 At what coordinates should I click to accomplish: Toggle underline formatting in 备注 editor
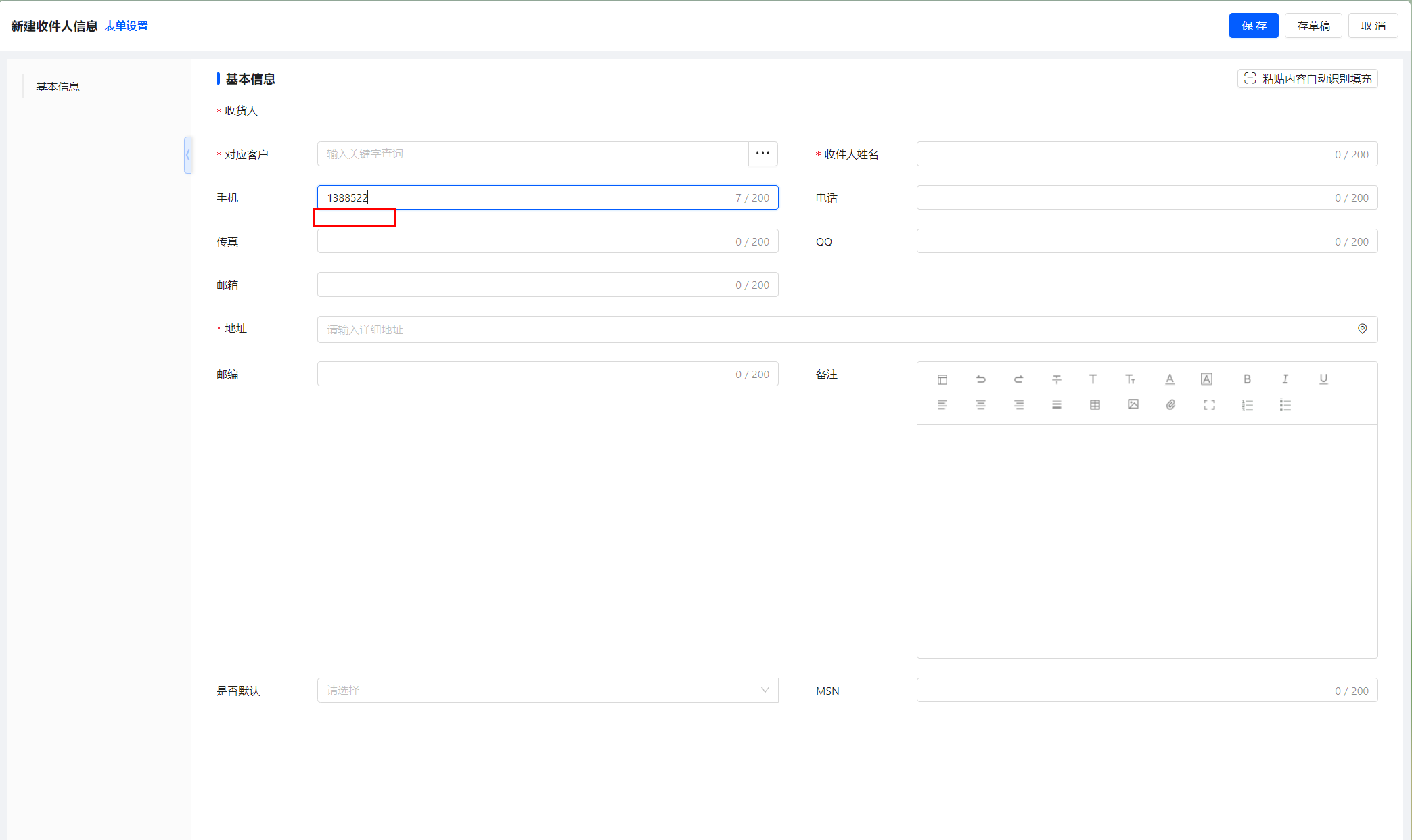pos(1323,379)
